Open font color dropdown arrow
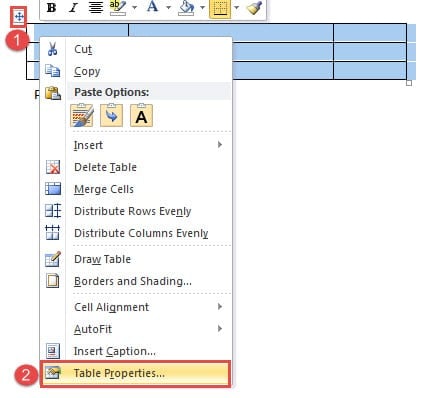Image resolution: width=435 pixels, height=398 pixels. (x=169, y=7)
